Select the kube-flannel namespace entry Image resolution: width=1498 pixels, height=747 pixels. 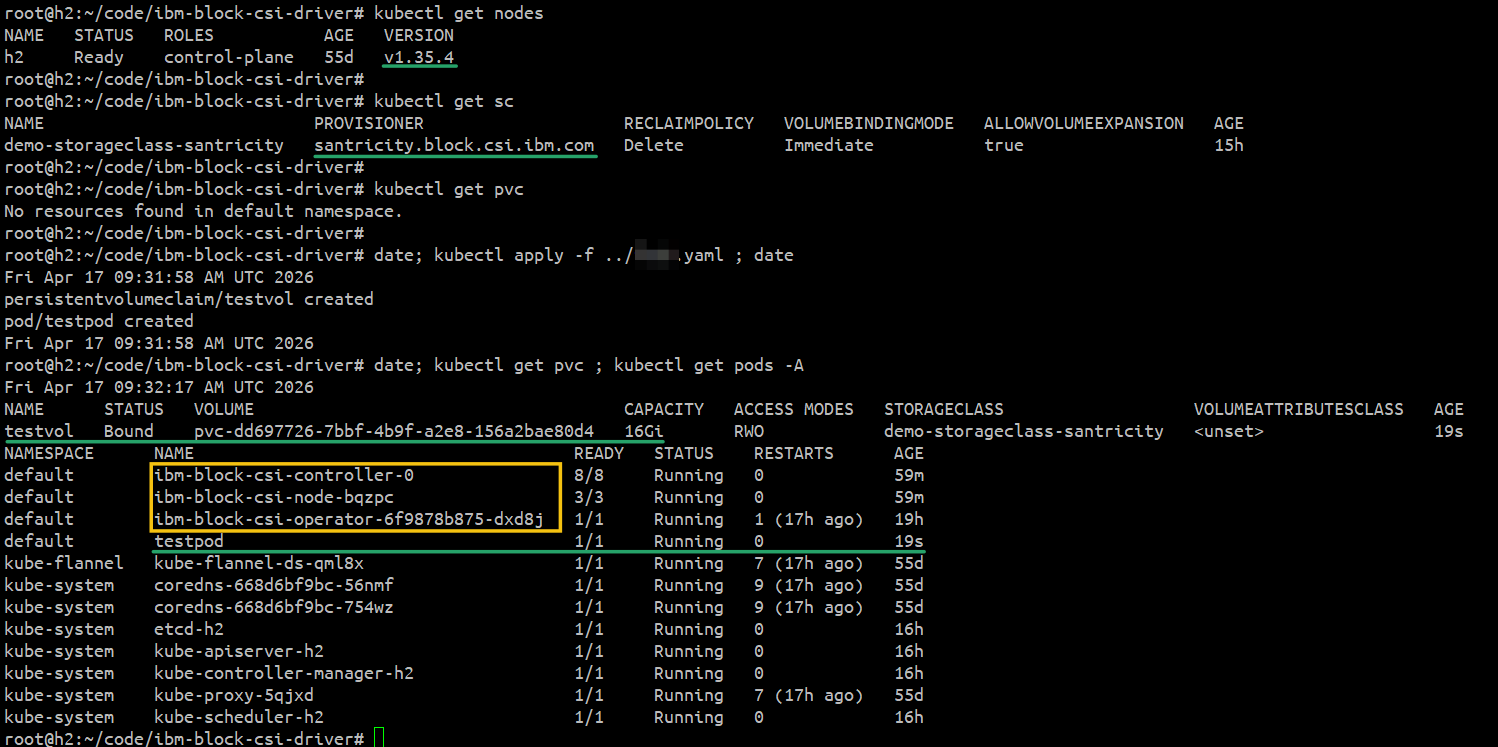(64, 563)
